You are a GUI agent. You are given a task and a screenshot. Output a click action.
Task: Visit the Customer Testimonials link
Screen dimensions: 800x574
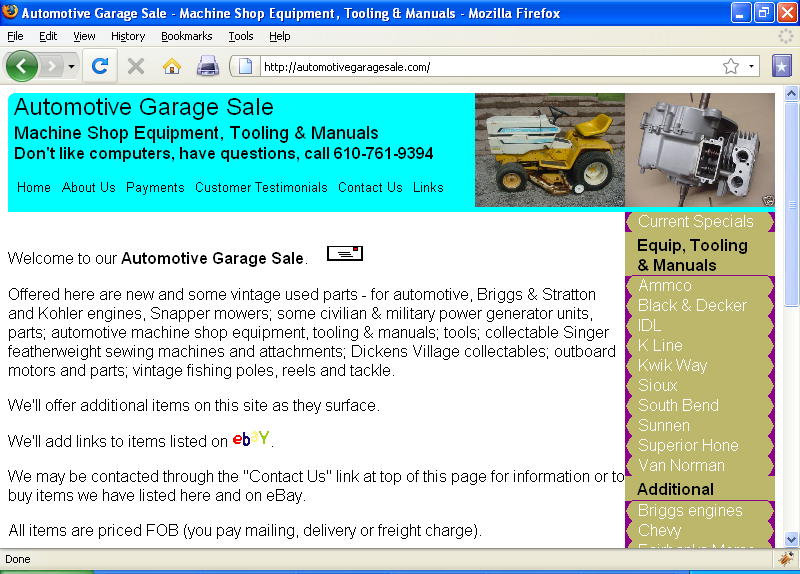[x=261, y=187]
